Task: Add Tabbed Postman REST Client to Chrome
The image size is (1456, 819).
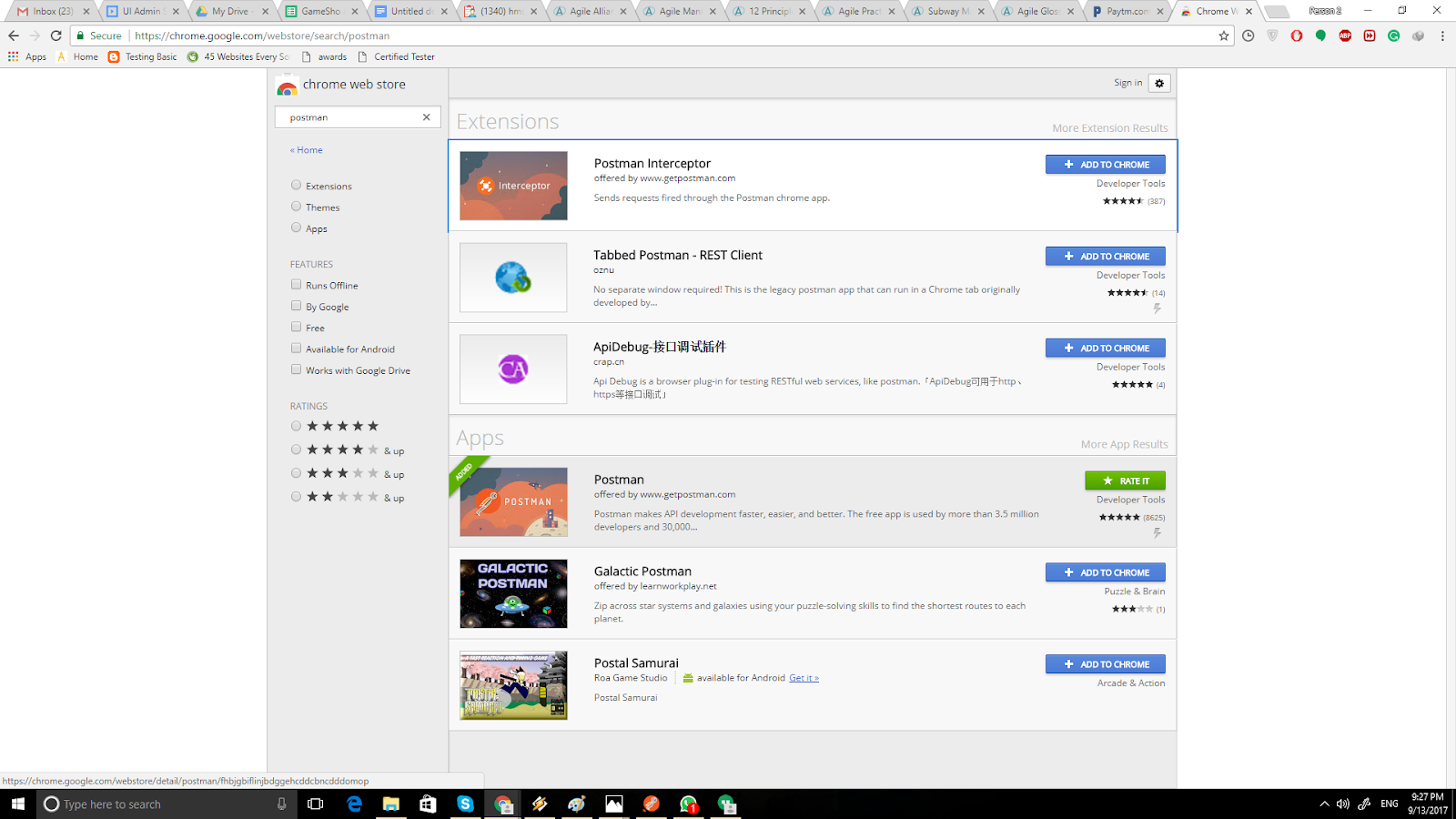Action: click(1106, 257)
